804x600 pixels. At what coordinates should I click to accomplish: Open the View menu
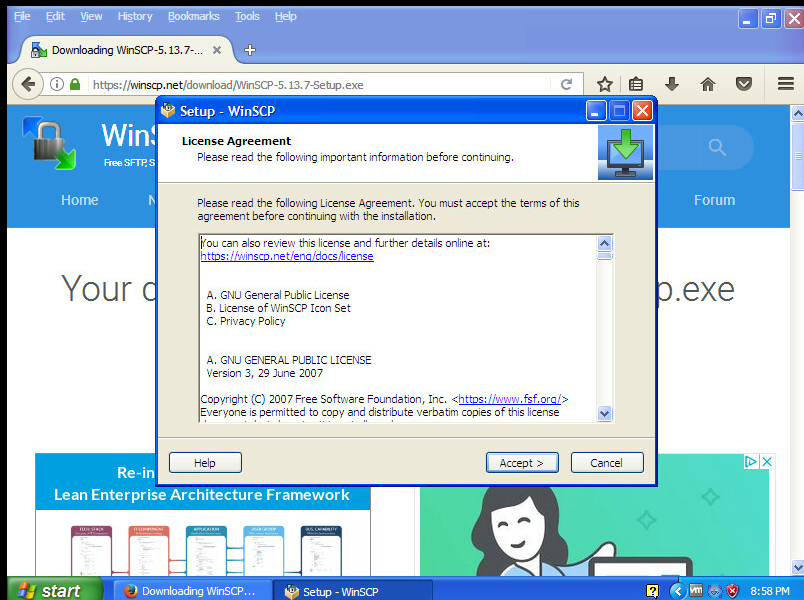91,16
